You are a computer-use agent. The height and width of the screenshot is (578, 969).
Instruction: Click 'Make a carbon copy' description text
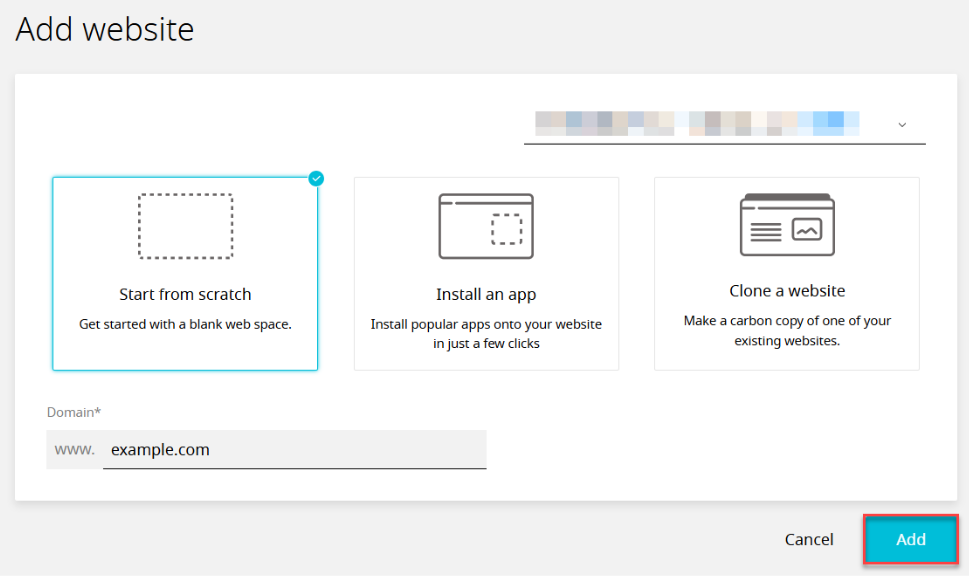coord(787,331)
